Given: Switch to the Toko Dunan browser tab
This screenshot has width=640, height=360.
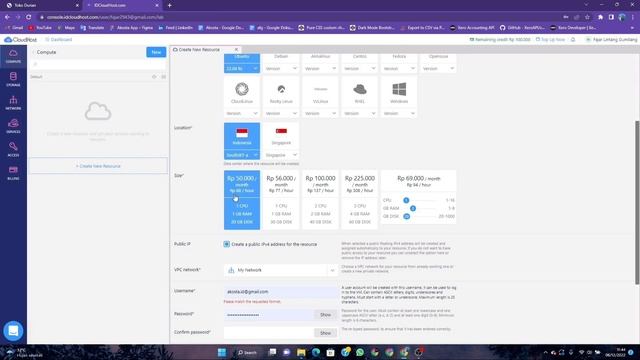Looking at the screenshot, I should 42,5.
